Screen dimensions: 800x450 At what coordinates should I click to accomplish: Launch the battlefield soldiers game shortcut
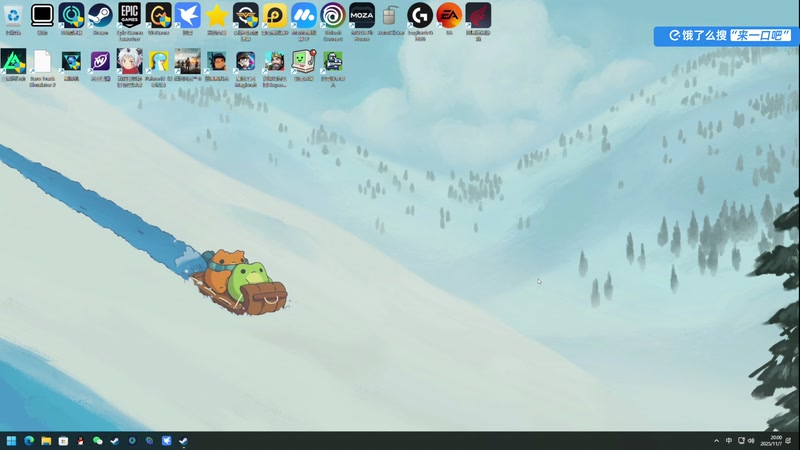click(x=188, y=62)
